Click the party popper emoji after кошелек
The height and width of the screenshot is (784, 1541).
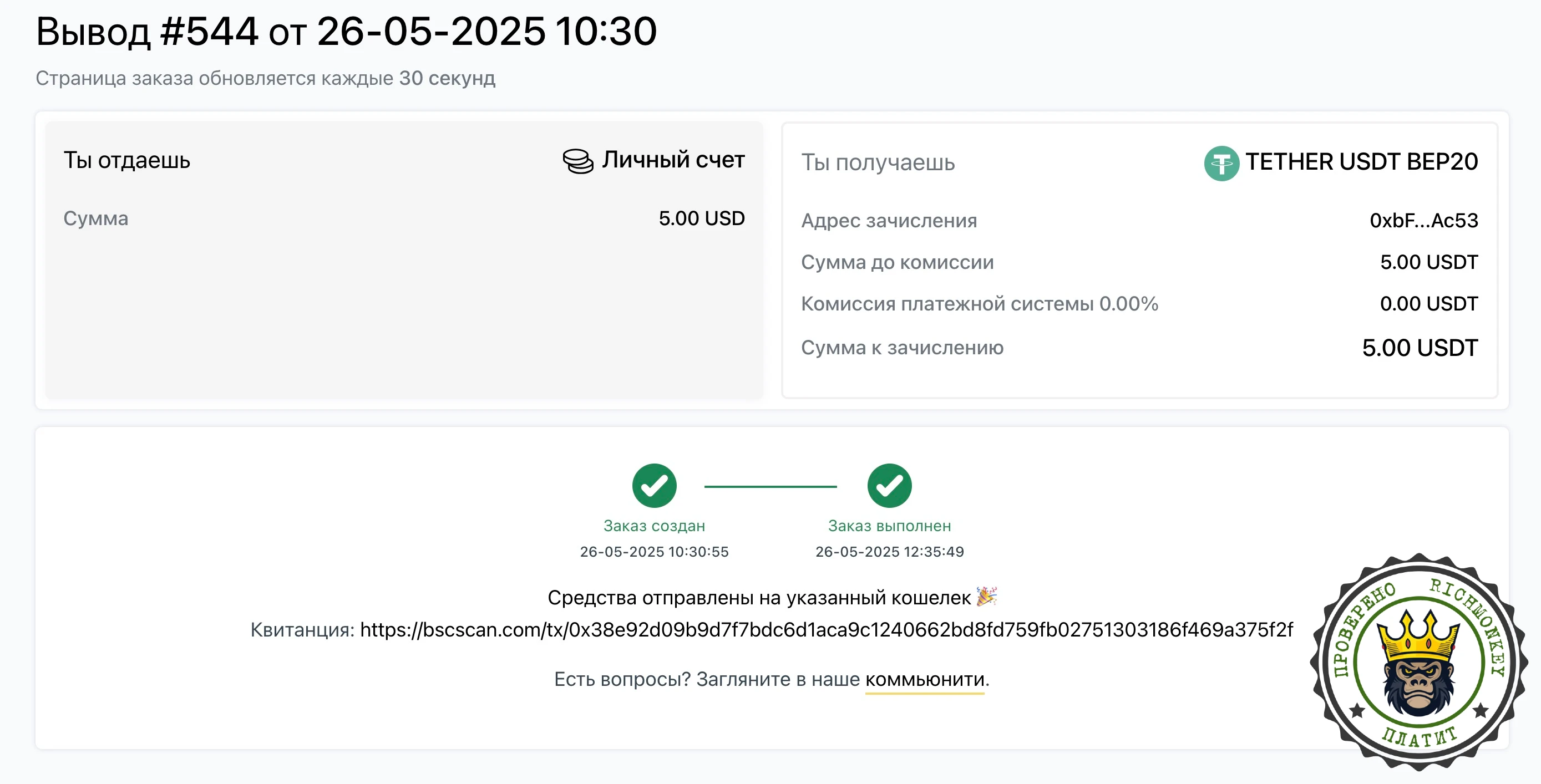click(986, 596)
